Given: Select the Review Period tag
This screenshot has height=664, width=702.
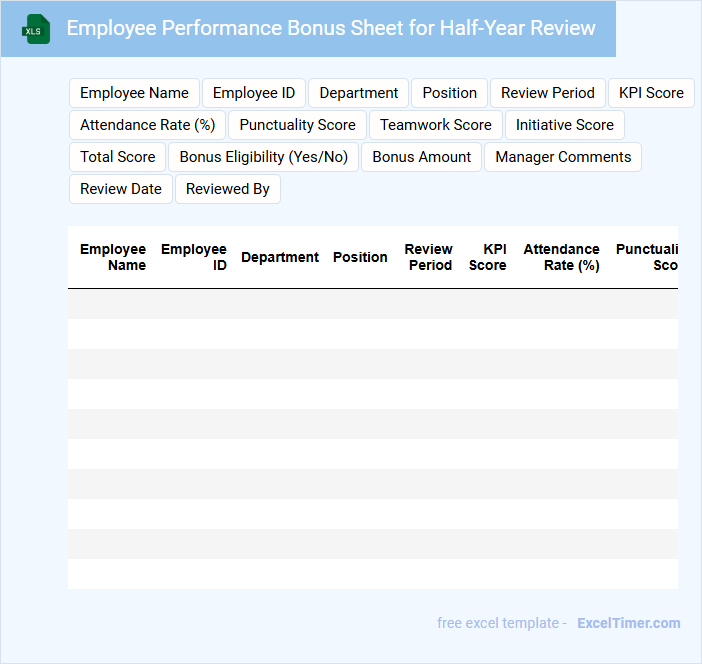Looking at the screenshot, I should [x=548, y=93].
